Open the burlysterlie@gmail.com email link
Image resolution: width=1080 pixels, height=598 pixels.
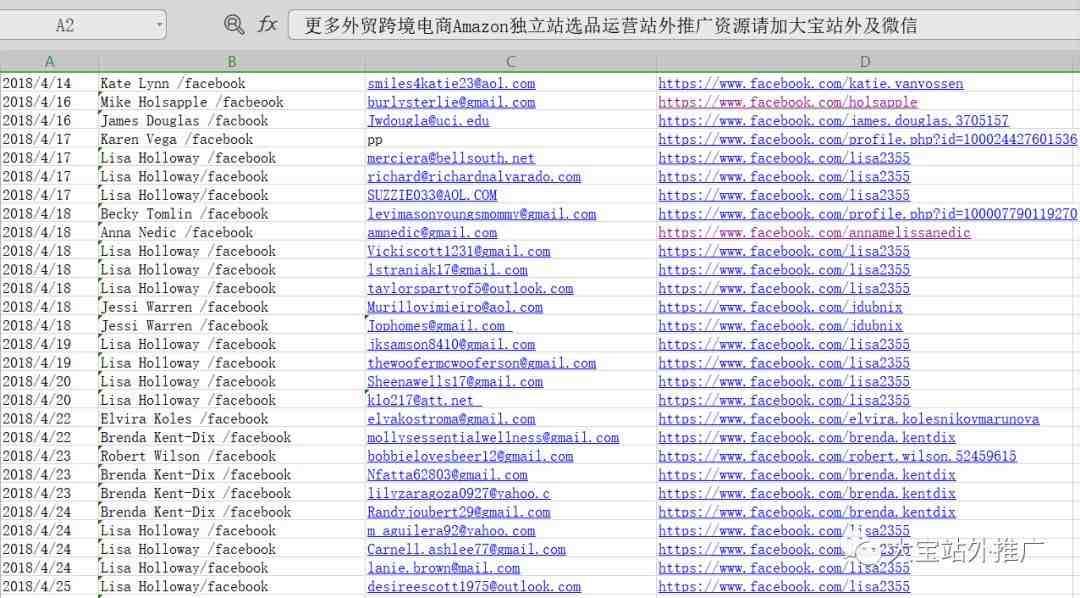click(451, 102)
